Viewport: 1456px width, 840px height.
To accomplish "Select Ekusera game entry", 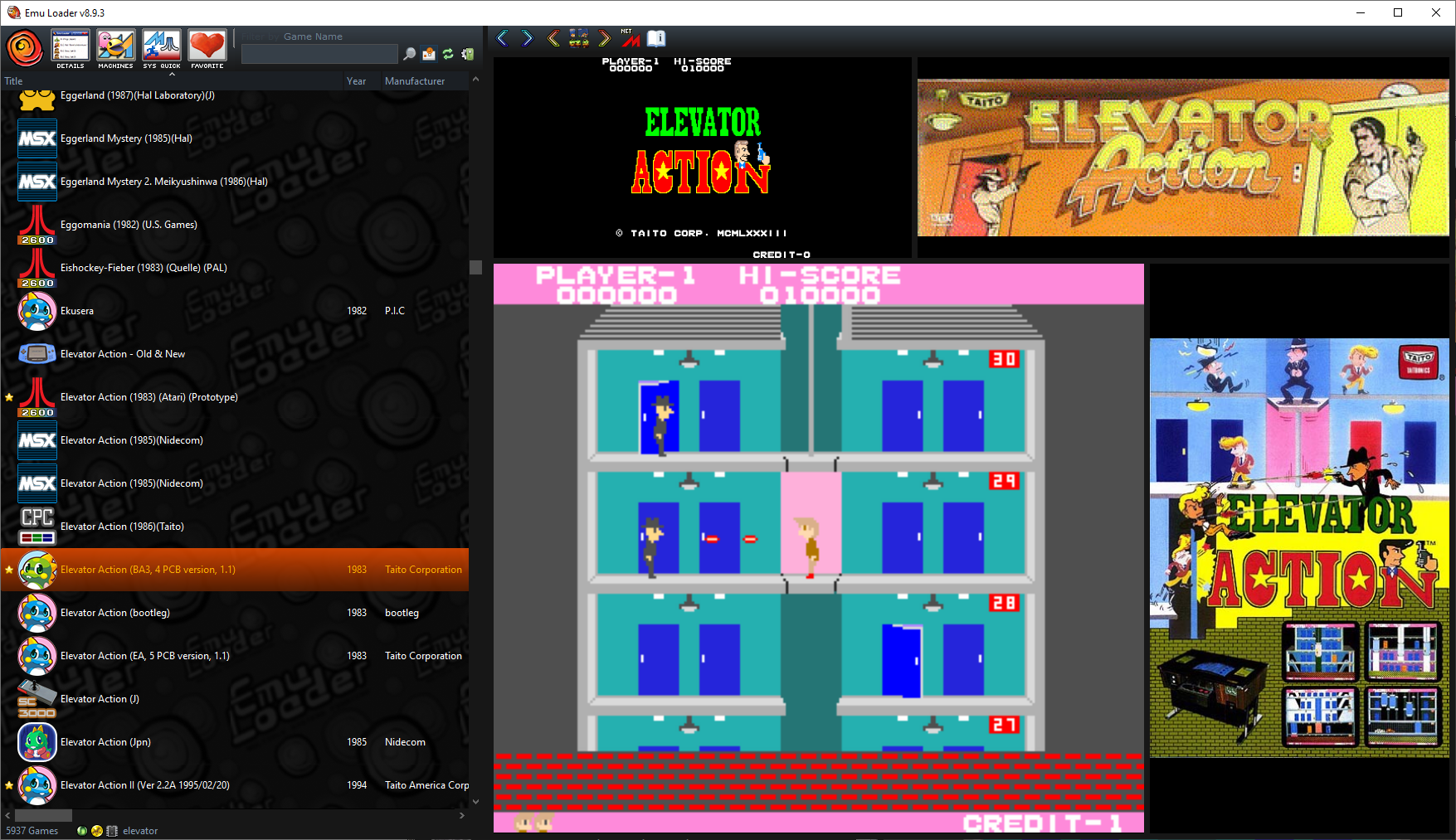I will click(77, 311).
